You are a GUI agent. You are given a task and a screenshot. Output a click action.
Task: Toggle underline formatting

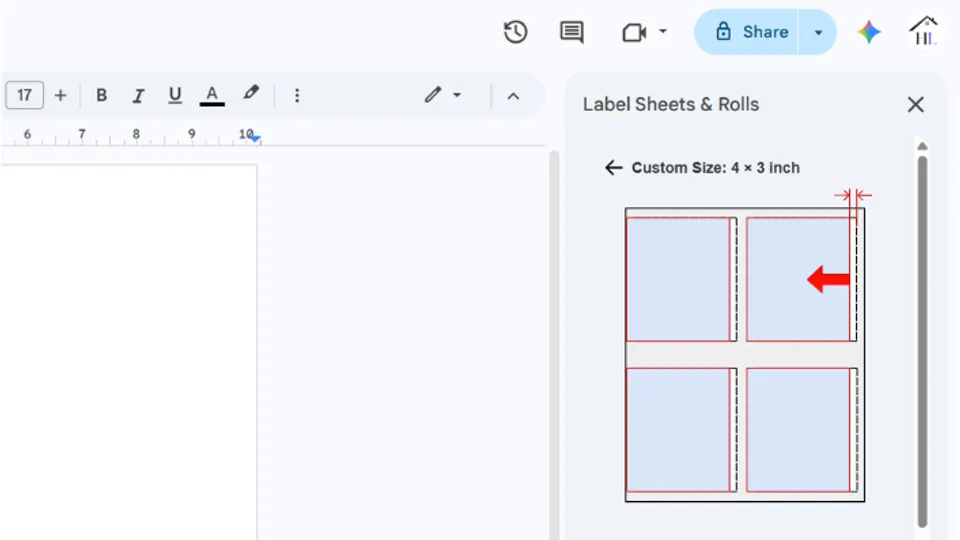click(175, 95)
